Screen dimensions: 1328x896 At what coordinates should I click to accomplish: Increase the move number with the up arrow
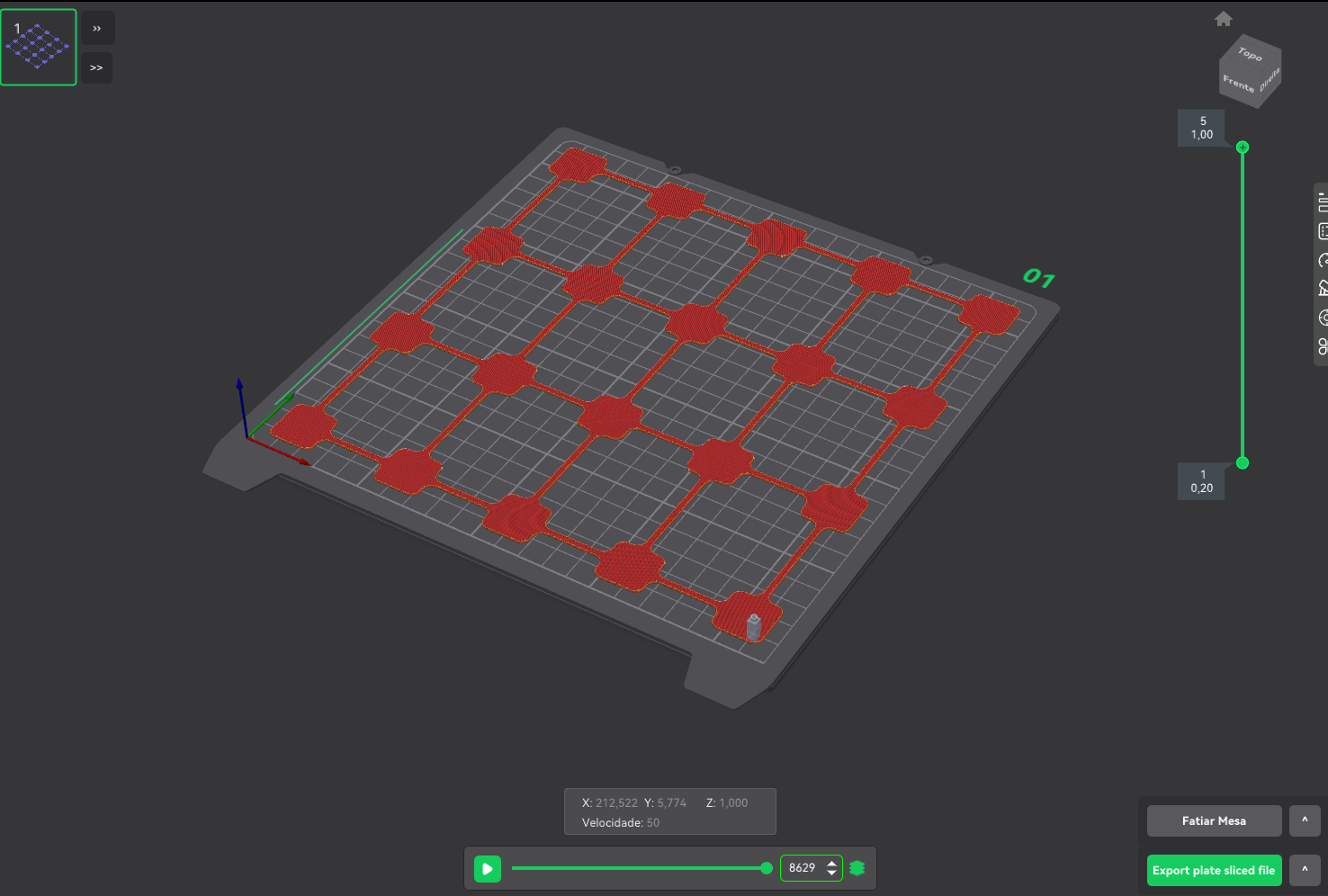(831, 864)
